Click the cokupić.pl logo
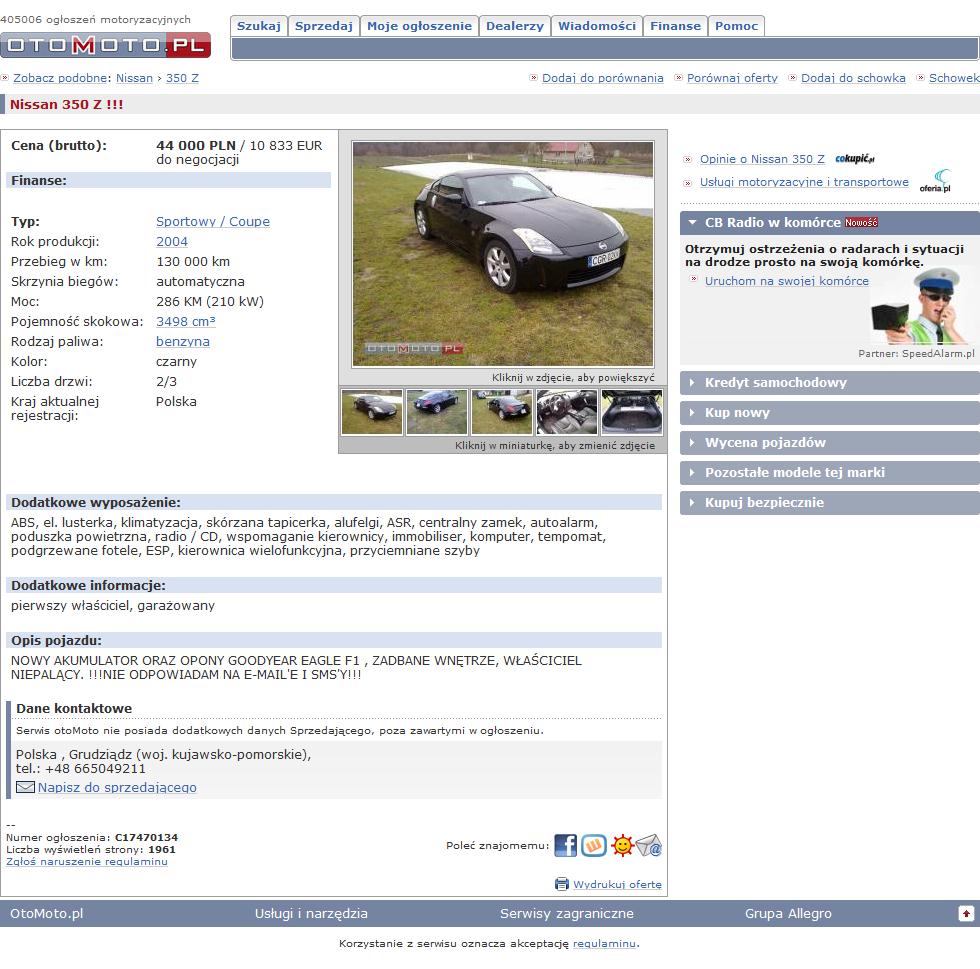The width and height of the screenshot is (980, 969). (854, 159)
